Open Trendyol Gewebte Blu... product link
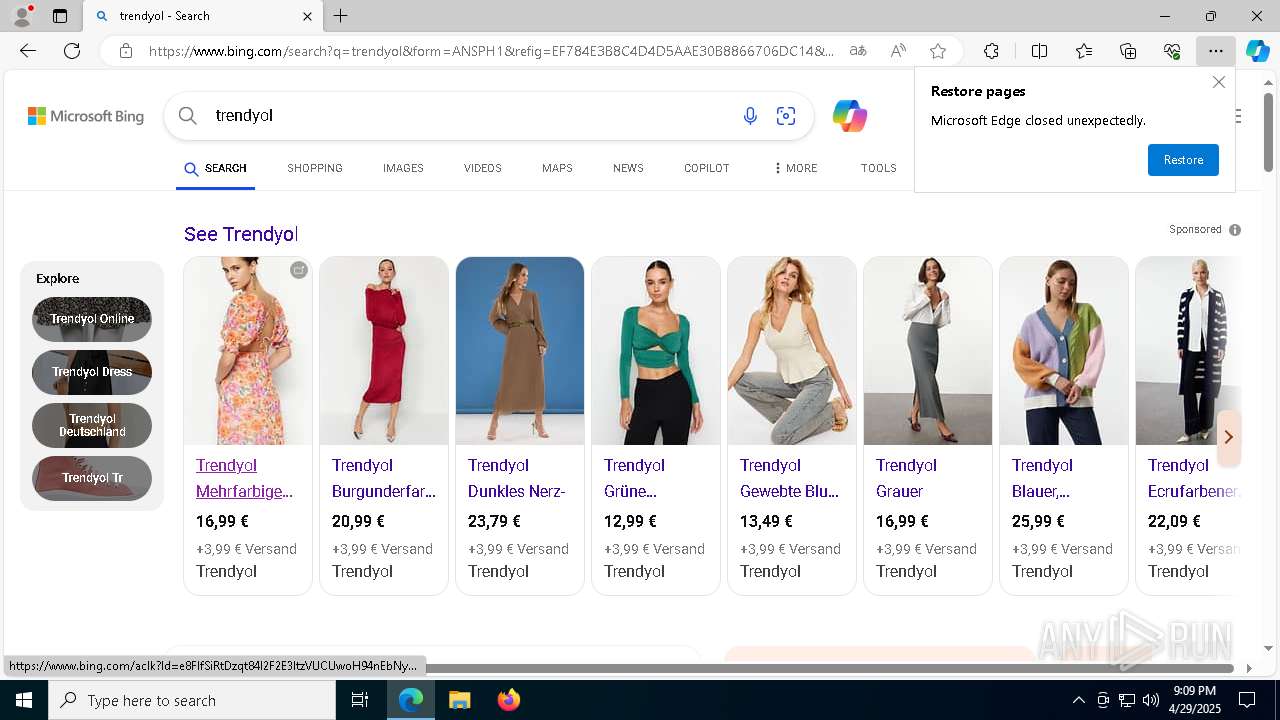This screenshot has height=720, width=1280. [789, 478]
